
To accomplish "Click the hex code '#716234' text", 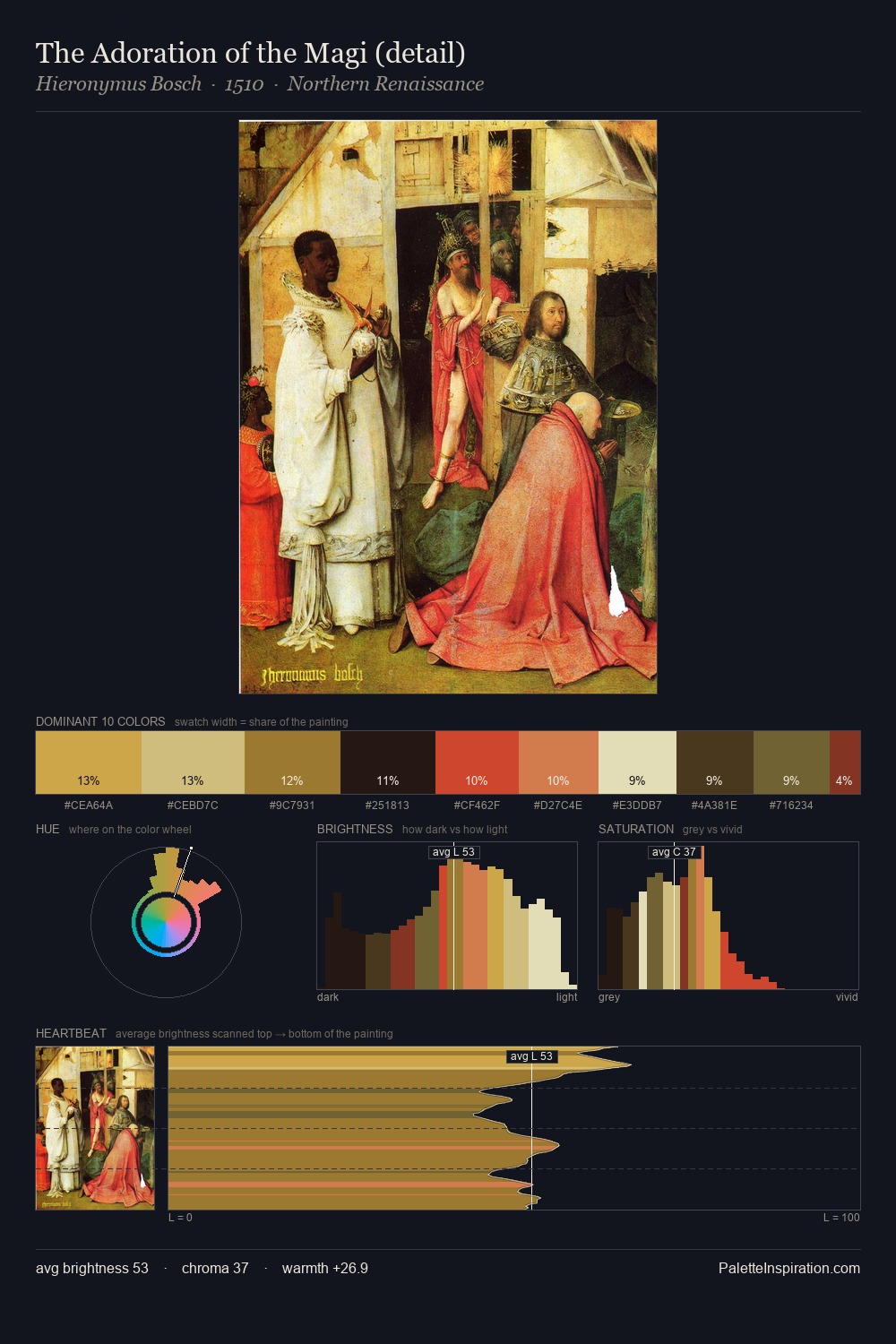I will coord(791,806).
